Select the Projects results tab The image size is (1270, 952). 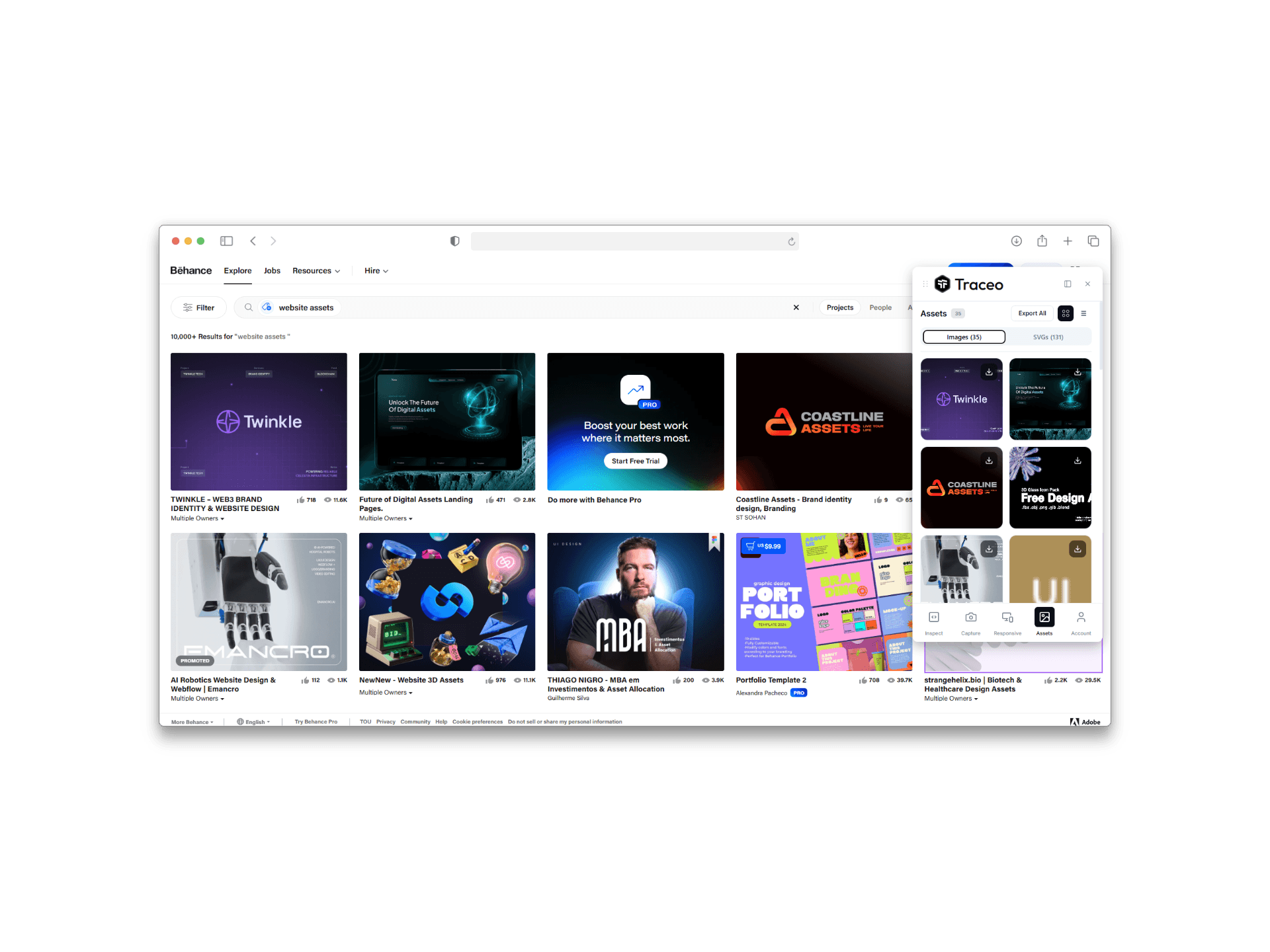coord(840,307)
